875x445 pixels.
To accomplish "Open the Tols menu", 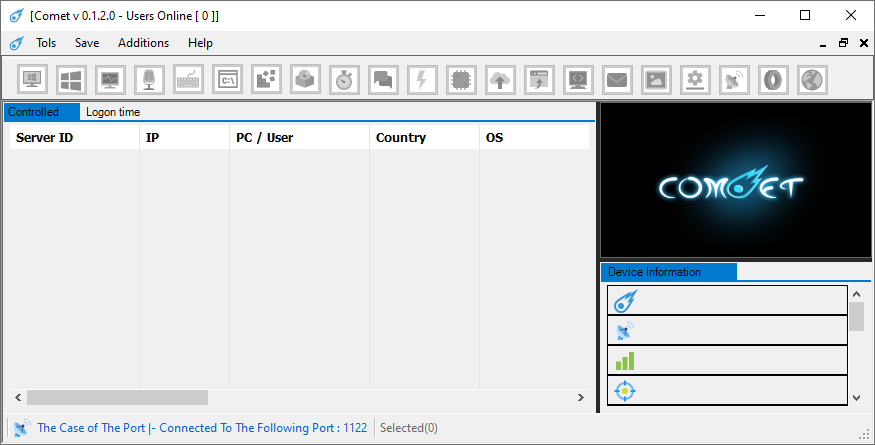I will pyautogui.click(x=46, y=43).
